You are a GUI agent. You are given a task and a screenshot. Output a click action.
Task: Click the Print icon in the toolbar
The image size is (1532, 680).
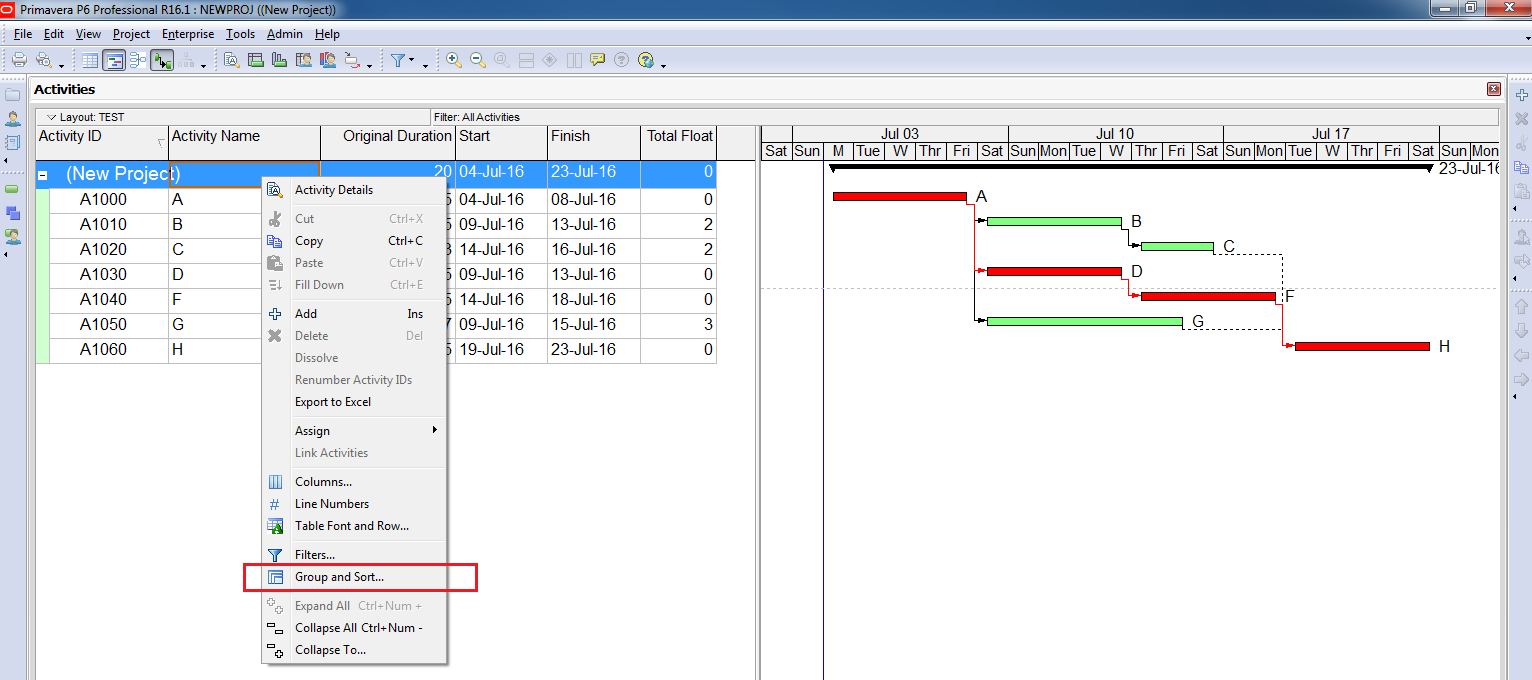tap(18, 60)
